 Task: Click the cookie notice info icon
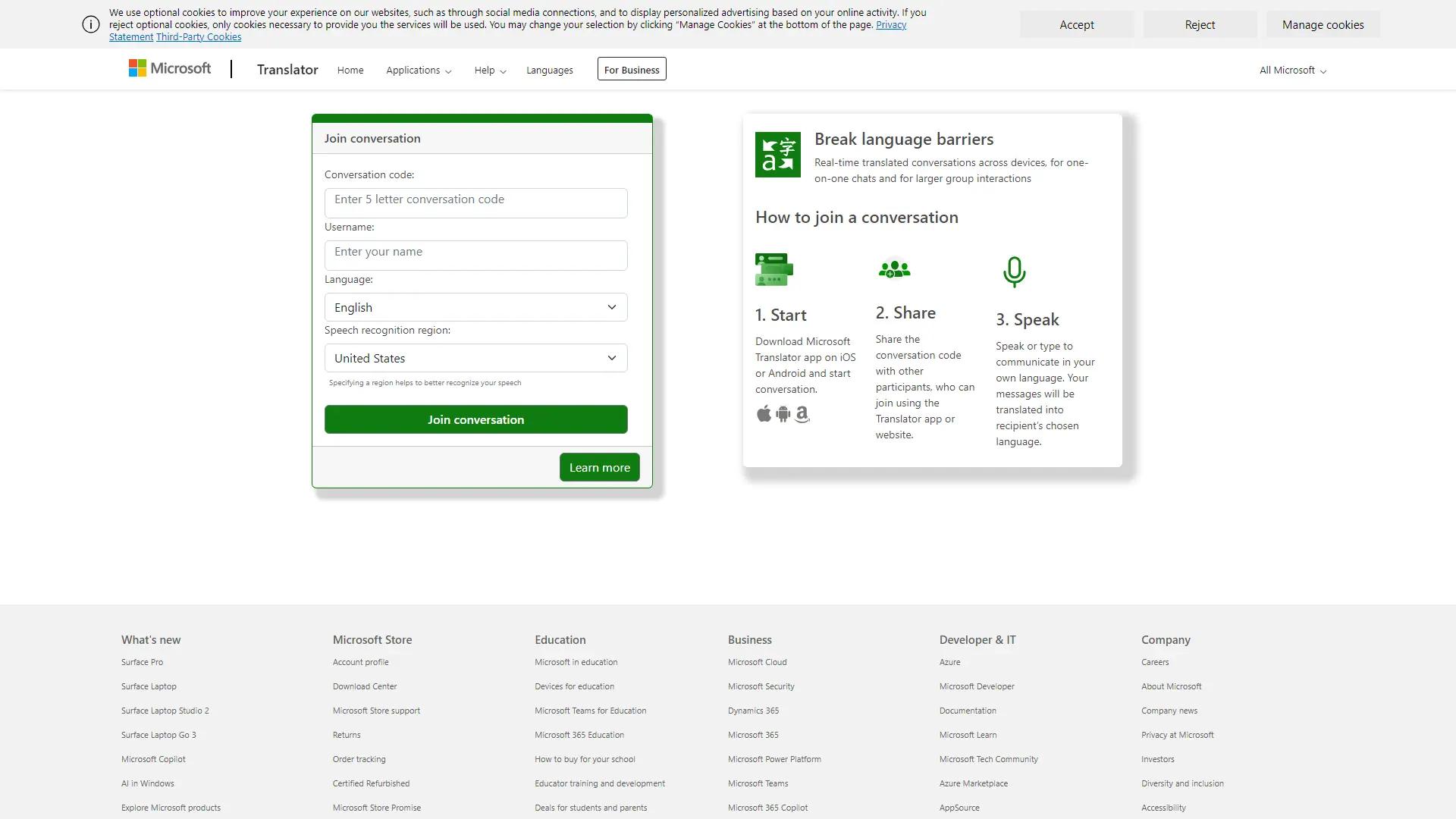(91, 24)
